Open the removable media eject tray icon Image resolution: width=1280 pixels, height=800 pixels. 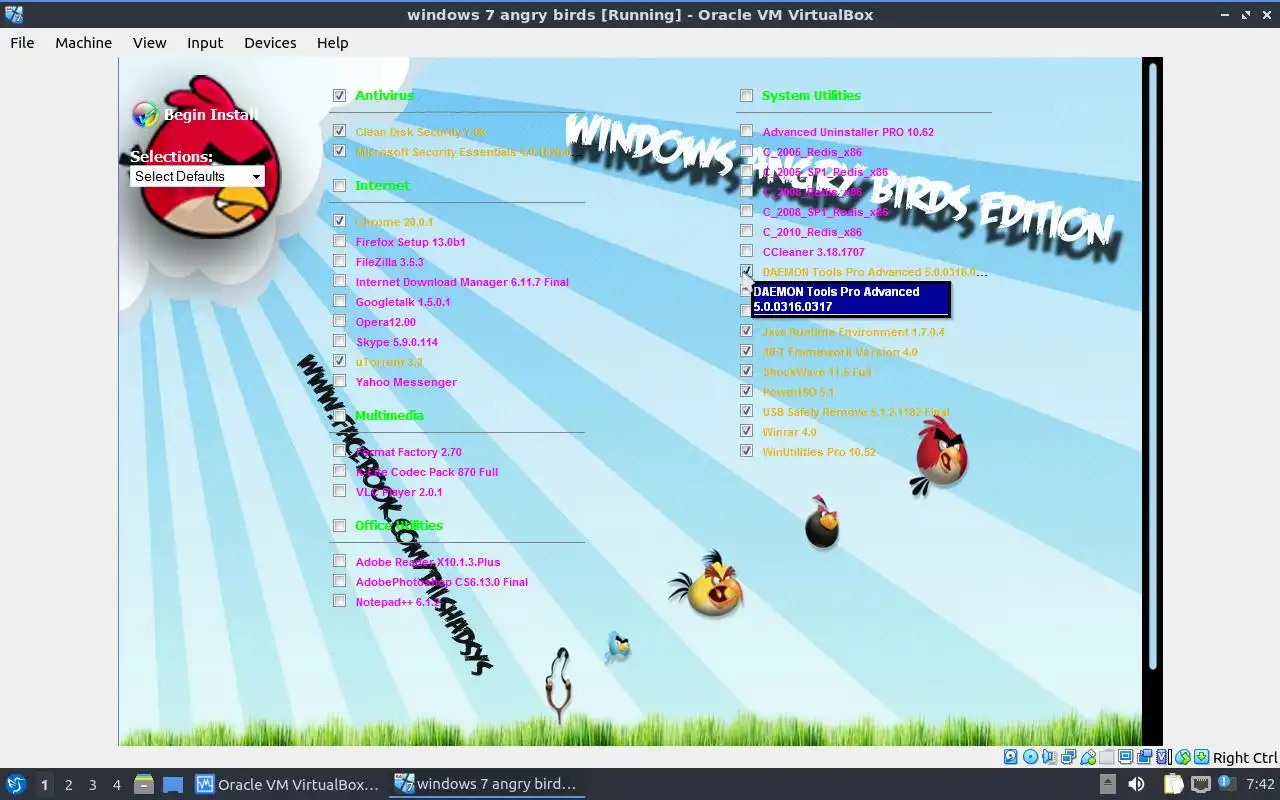point(1107,784)
